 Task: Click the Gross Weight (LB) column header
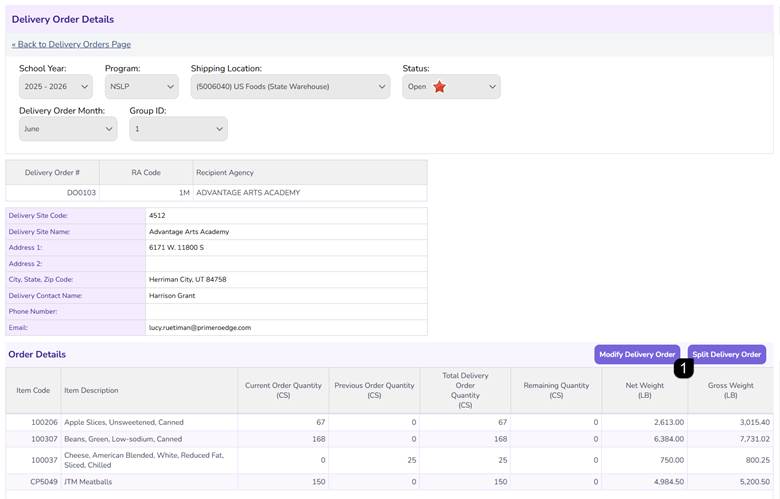pos(731,391)
